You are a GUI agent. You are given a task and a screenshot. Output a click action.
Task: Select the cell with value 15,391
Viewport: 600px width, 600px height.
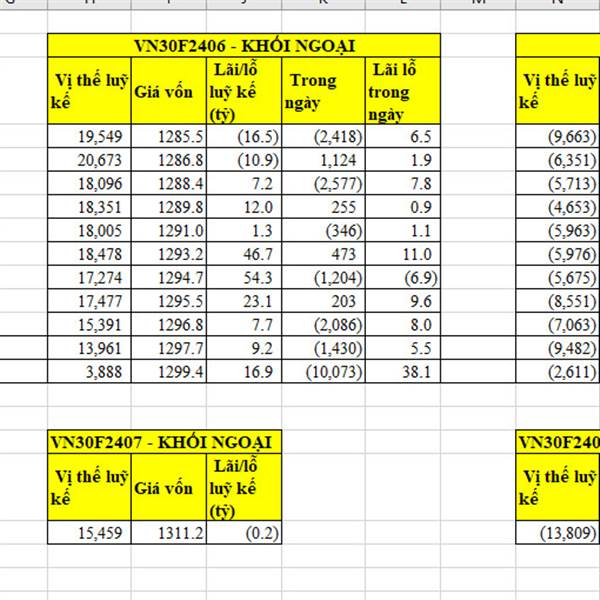tap(89, 324)
